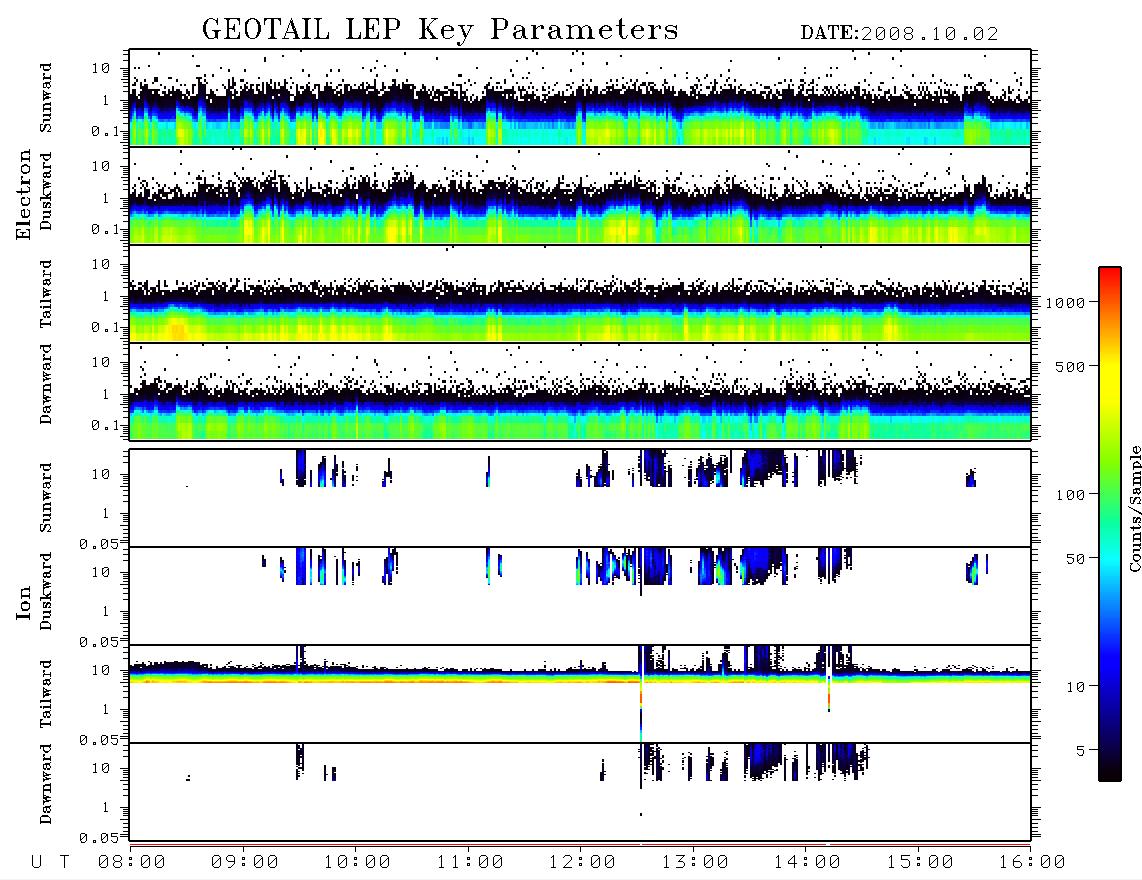Image resolution: width=1142 pixels, height=880 pixels.
Task: Click the 500 colorbar scale value
Action: (x=1071, y=367)
